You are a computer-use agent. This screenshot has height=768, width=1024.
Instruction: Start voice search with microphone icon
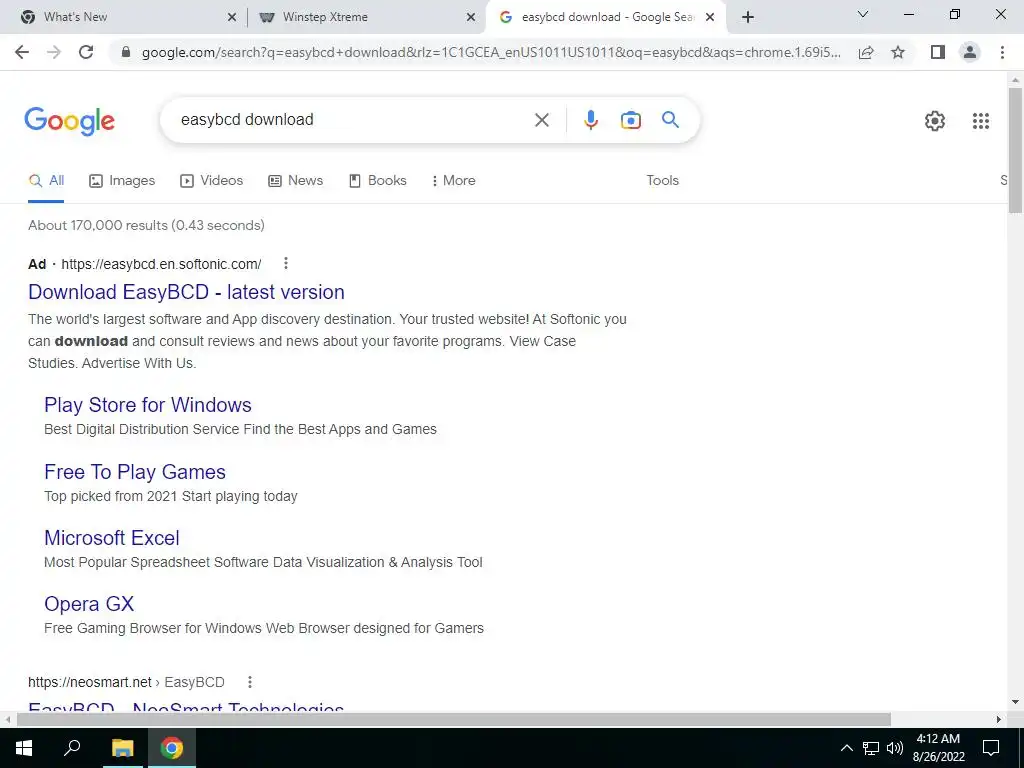pyautogui.click(x=591, y=120)
